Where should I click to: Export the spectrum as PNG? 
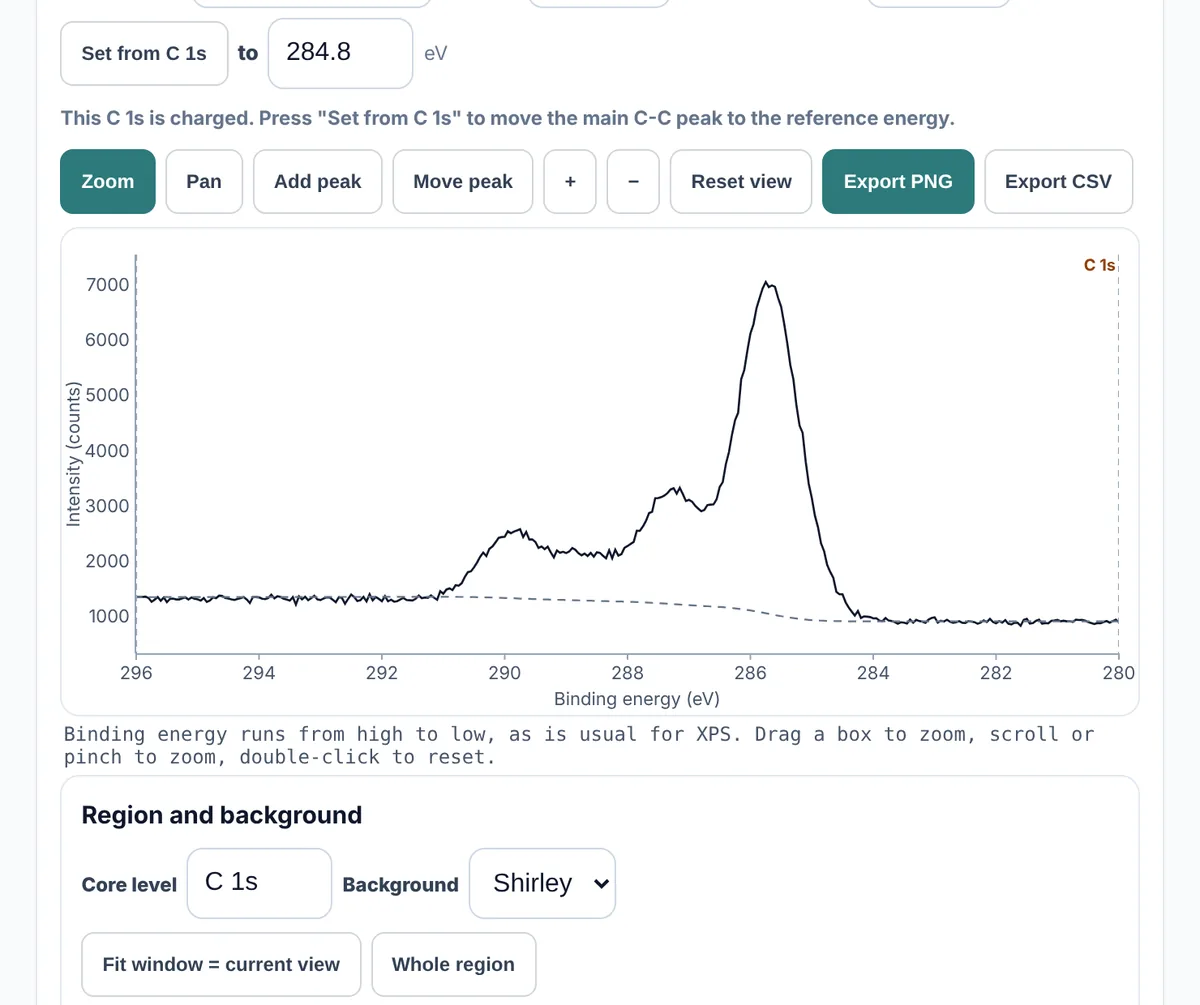coord(898,181)
